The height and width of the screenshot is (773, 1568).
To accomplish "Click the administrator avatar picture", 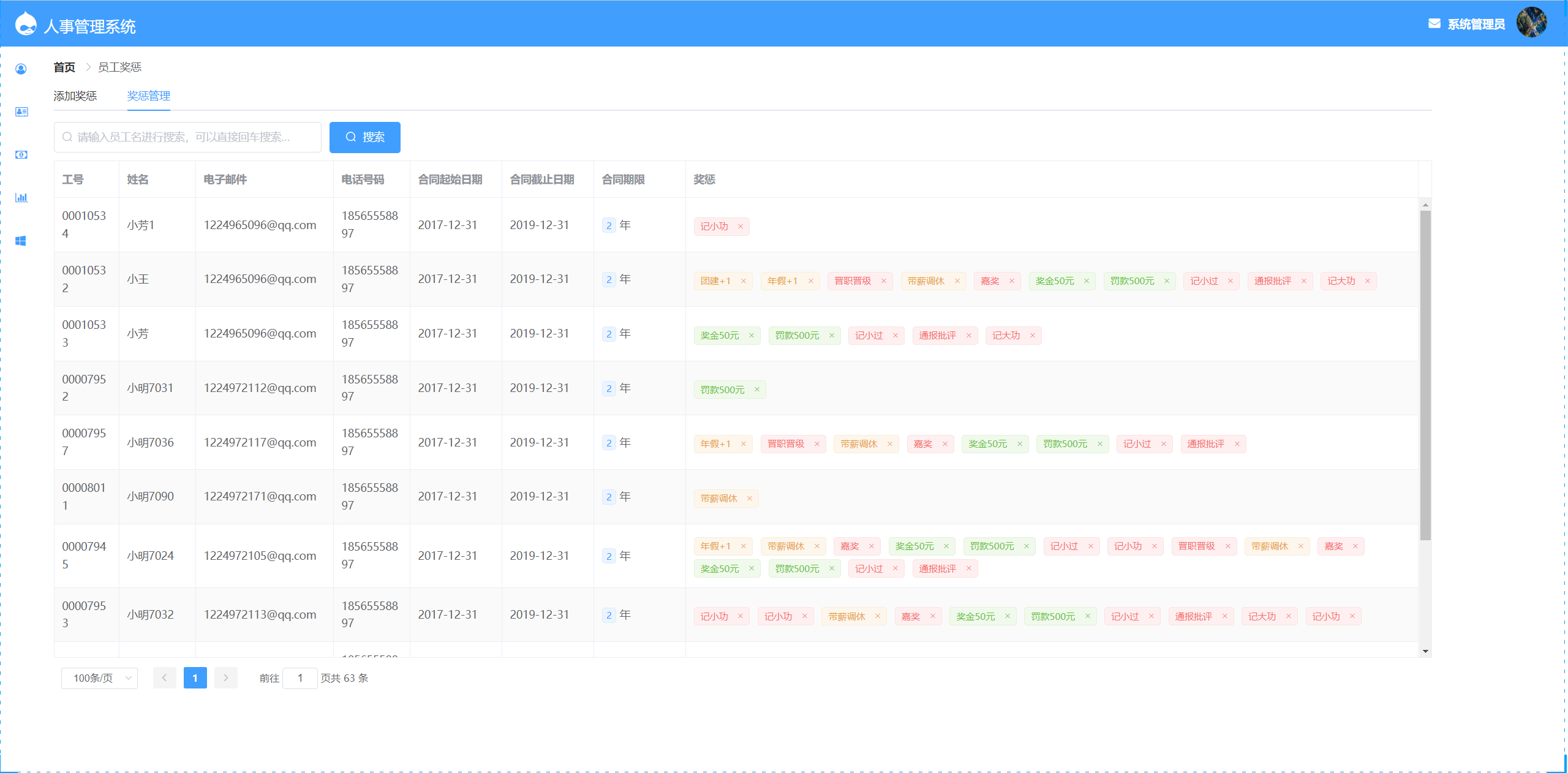I will click(x=1531, y=23).
